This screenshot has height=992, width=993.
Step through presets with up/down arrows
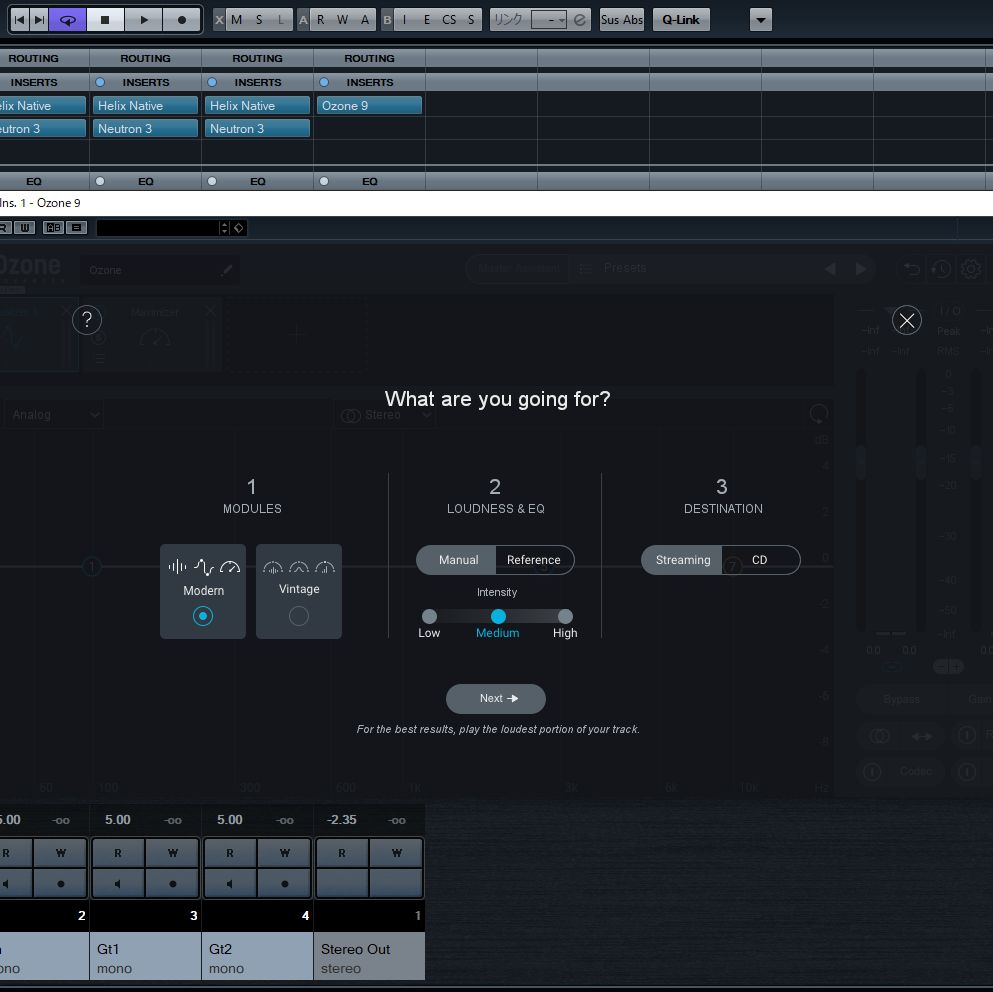pos(224,227)
